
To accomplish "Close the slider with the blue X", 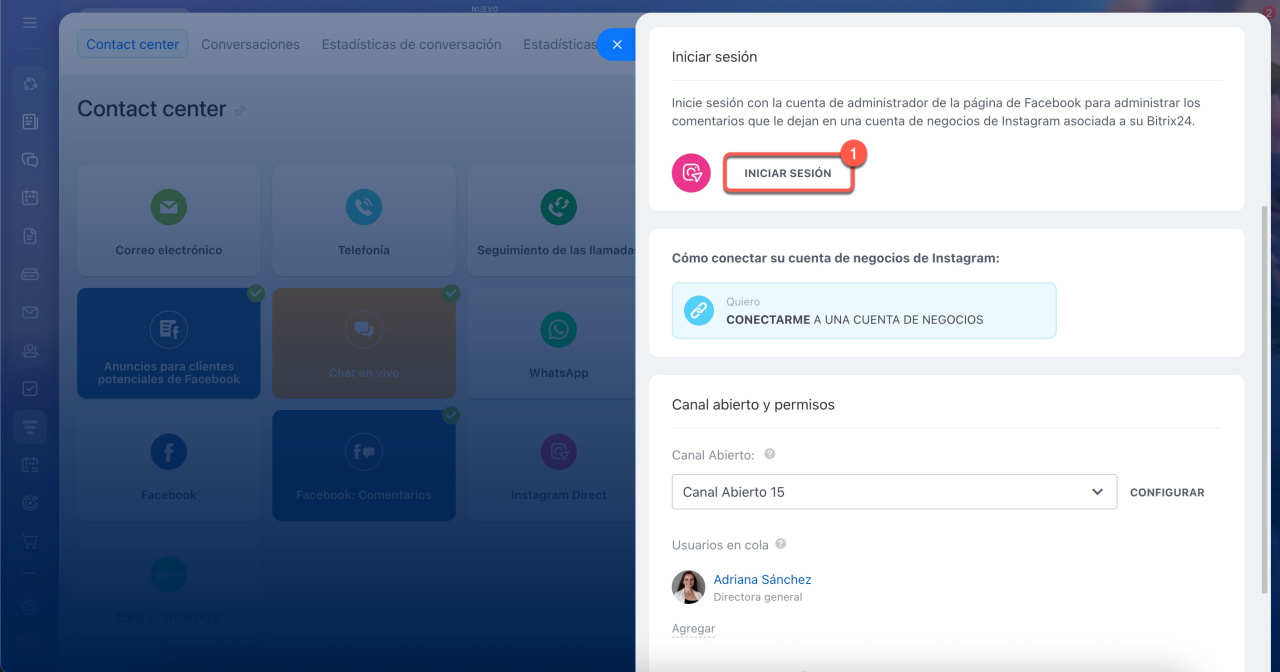I will (617, 45).
